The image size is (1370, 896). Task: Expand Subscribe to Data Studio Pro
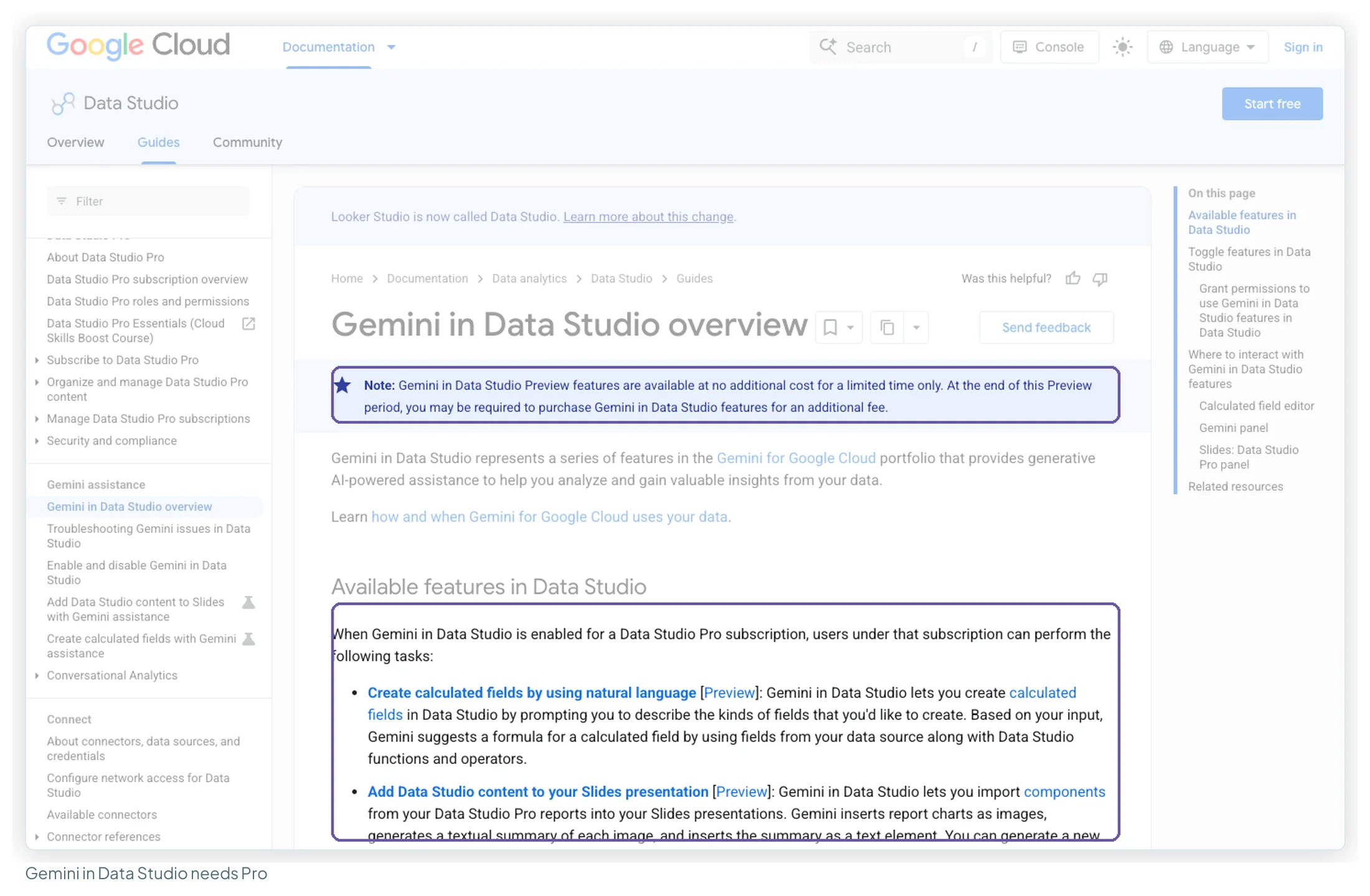37,360
